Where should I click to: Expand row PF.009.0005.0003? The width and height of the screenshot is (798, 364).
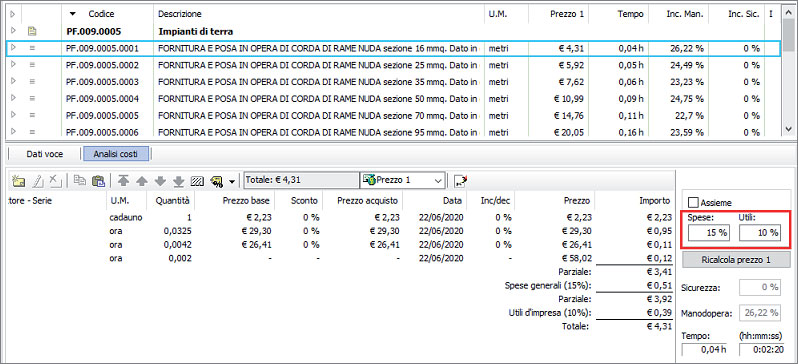(13, 81)
